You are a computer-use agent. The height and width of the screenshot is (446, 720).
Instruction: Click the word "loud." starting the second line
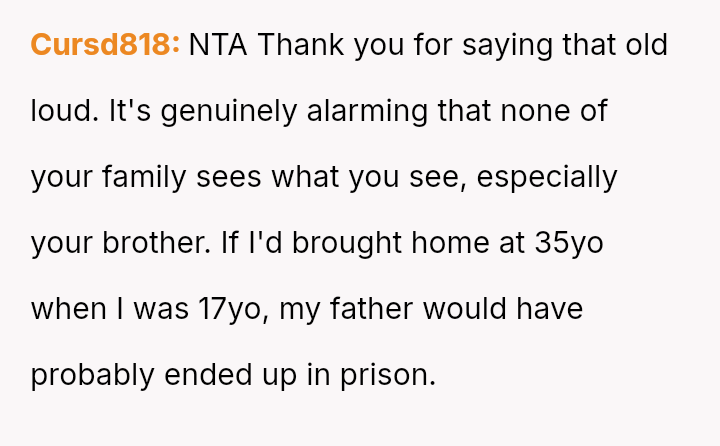[x=64, y=111]
